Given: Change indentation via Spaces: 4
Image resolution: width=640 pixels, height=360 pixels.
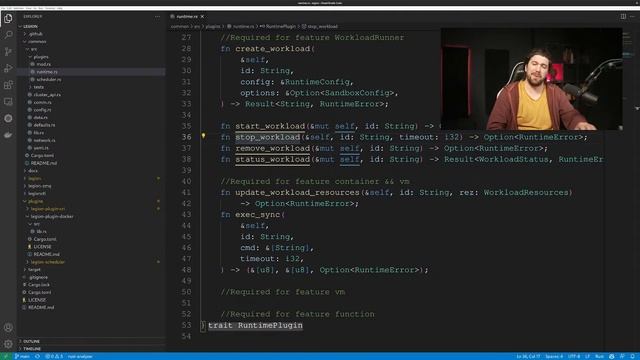Looking at the screenshot, I should pyautogui.click(x=554, y=356).
